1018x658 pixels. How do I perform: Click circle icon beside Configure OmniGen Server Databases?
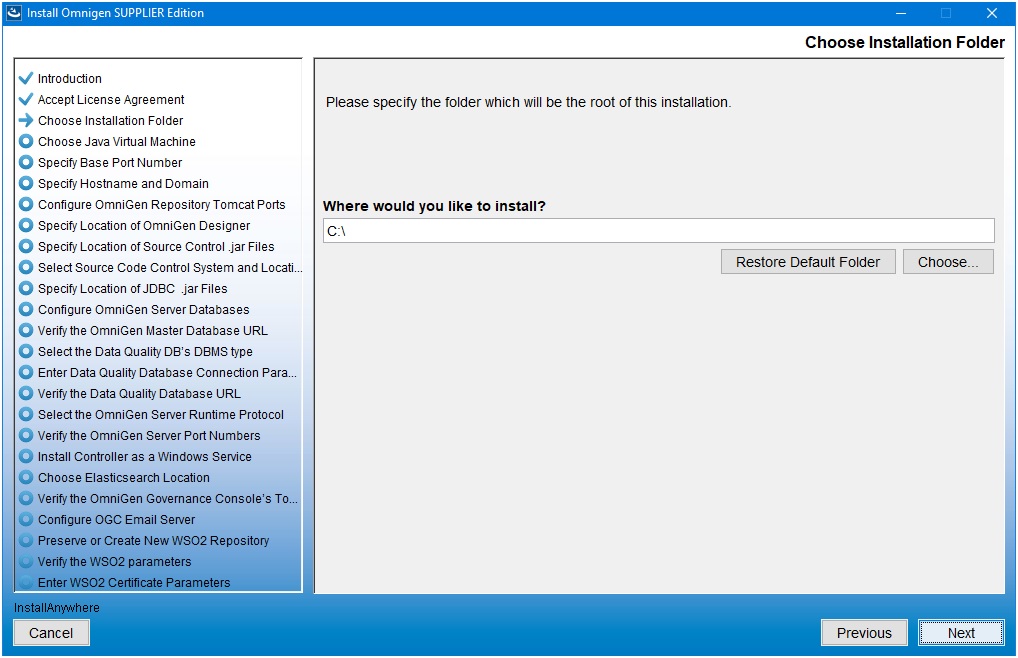(x=26, y=309)
